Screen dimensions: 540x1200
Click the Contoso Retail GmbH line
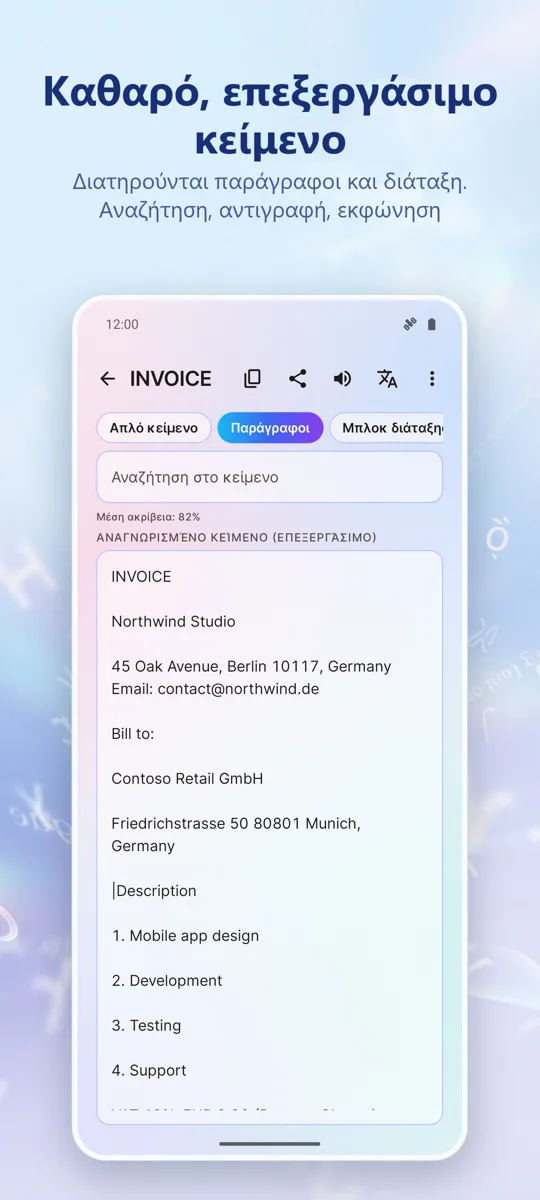point(187,778)
